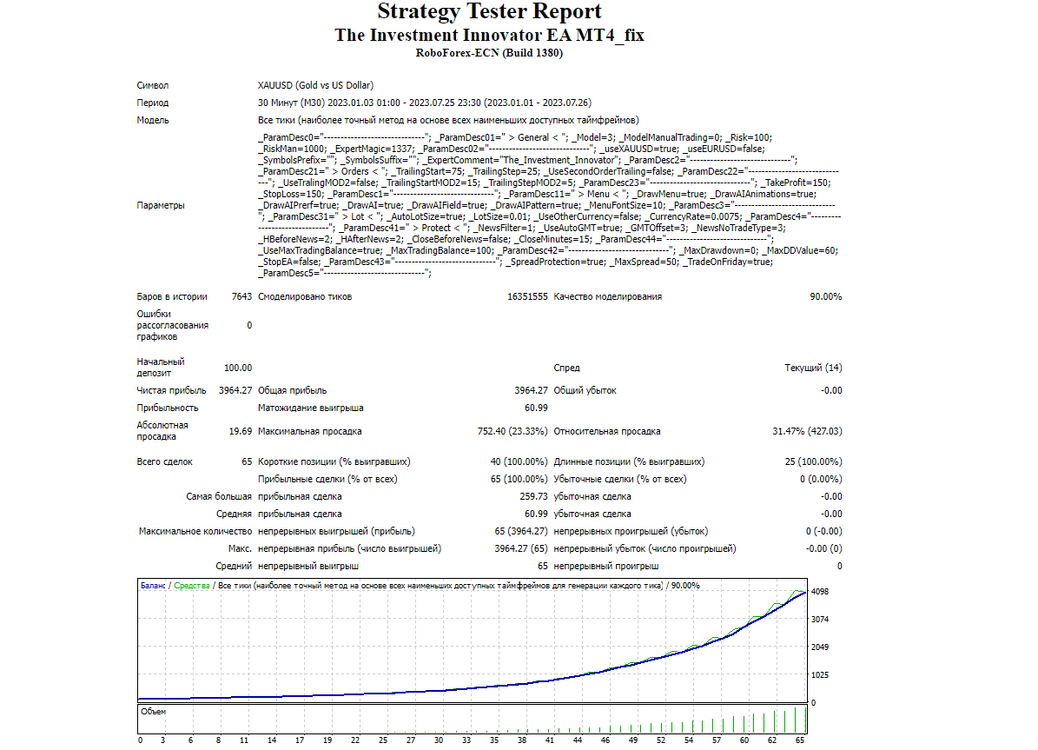The width and height of the screenshot is (1038, 750).
Task: Select the ticks value "16351555"
Action: [x=528, y=297]
